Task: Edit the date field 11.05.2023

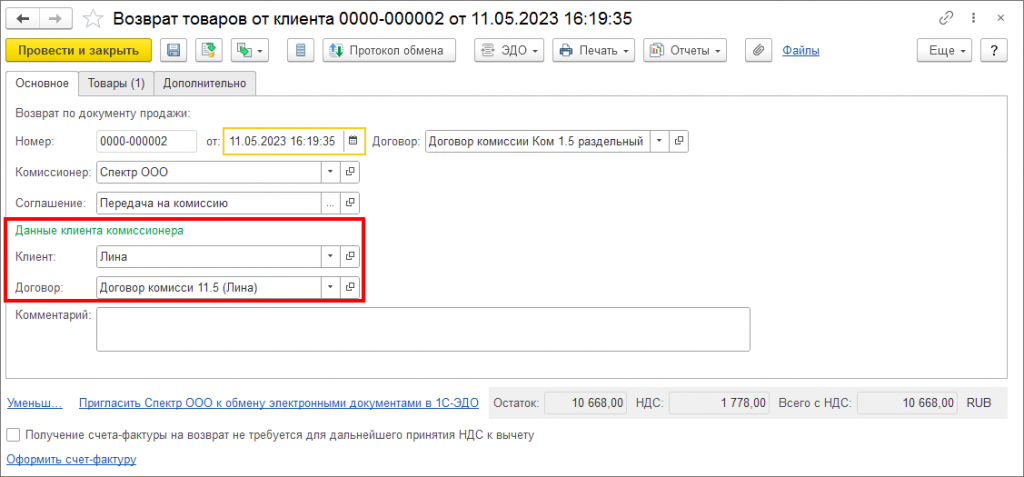Action: tap(284, 141)
